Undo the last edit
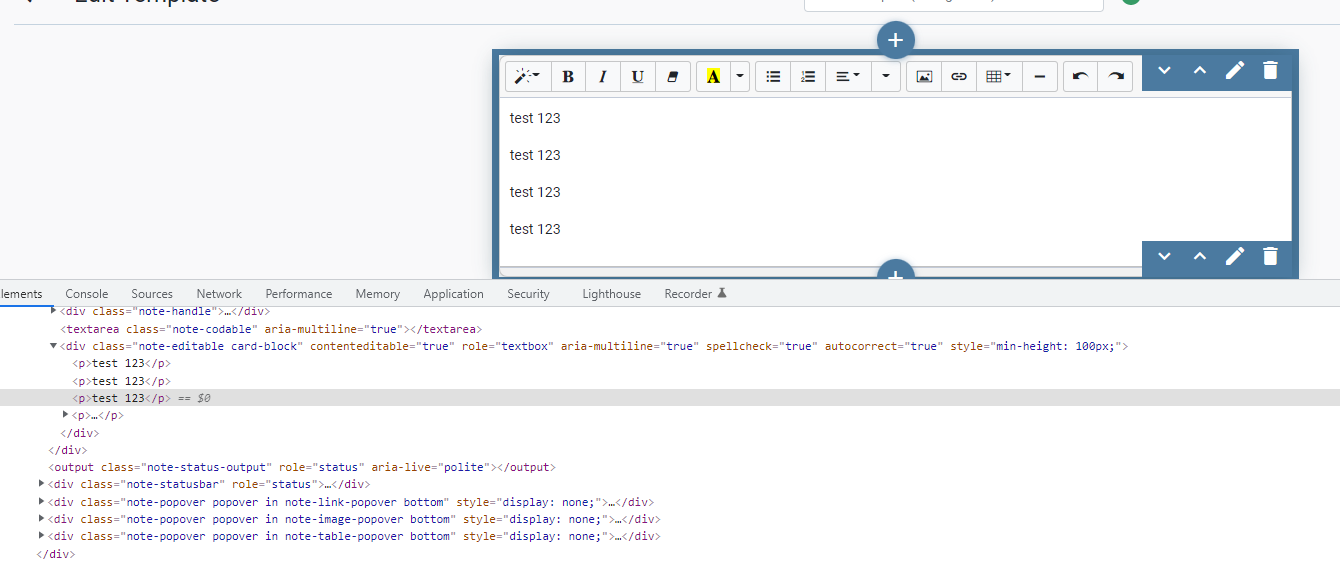Screen dimensions: 1340x563 (x=1080, y=76)
